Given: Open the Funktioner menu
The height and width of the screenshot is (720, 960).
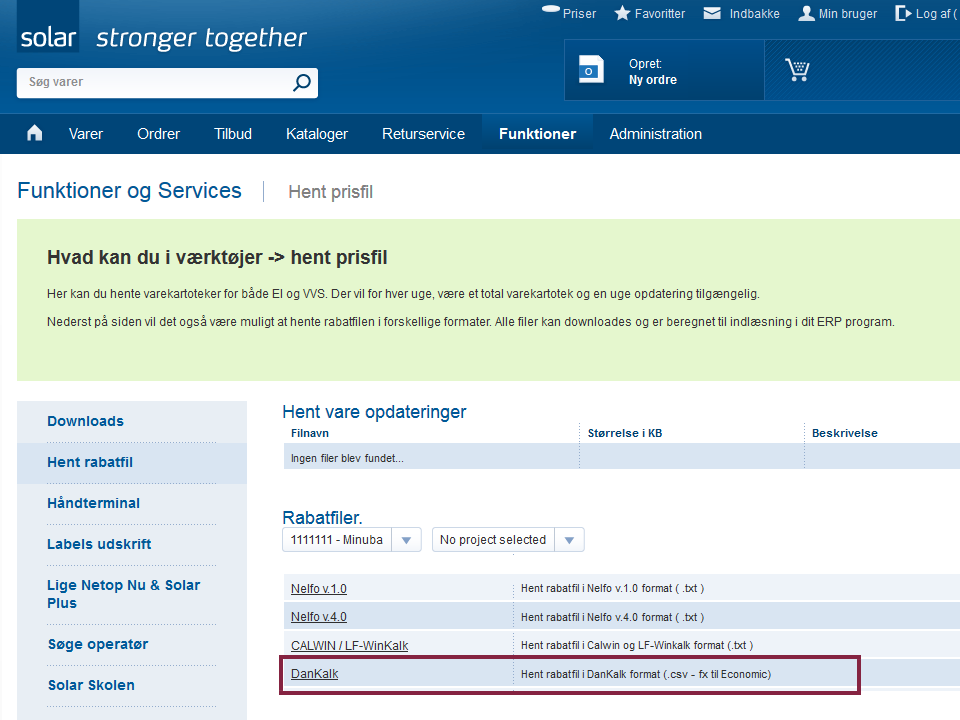Looking at the screenshot, I should point(537,134).
